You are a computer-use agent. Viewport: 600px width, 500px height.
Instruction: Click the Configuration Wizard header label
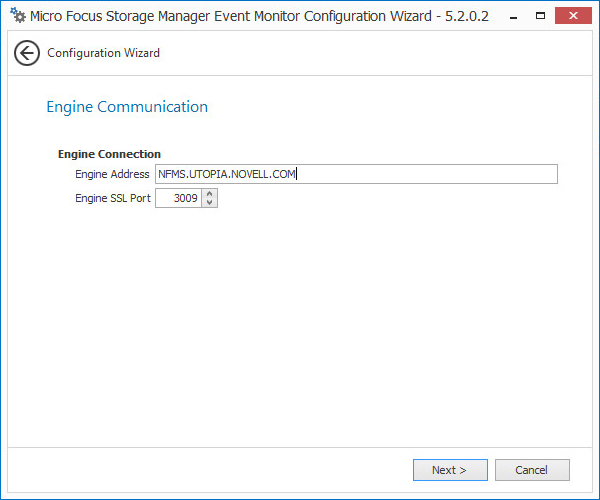coord(103,53)
